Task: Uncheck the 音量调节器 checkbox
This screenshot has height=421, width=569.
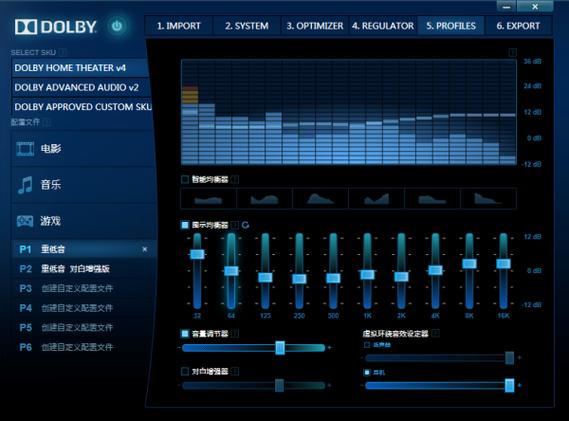Action: [x=185, y=333]
